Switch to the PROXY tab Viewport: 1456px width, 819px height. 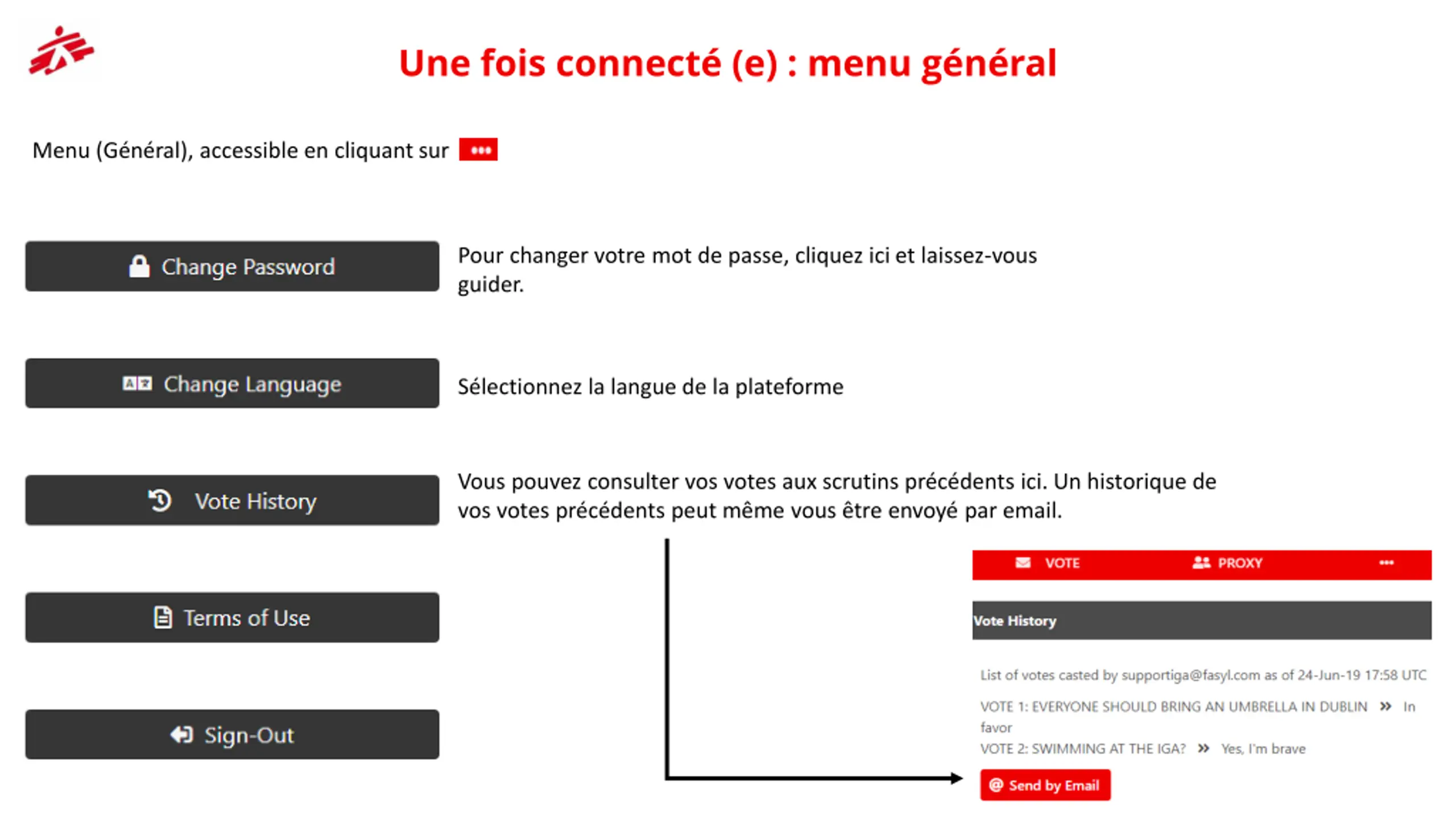1227,563
